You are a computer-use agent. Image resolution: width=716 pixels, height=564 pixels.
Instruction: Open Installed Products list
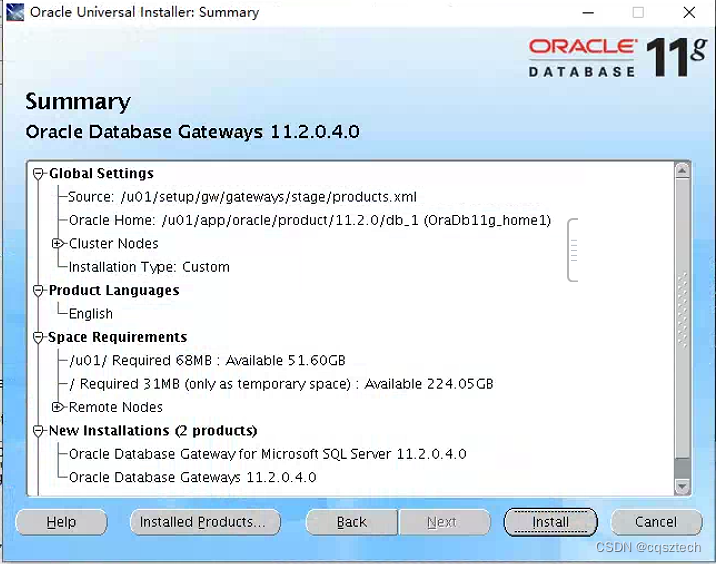pyautogui.click(x=205, y=522)
